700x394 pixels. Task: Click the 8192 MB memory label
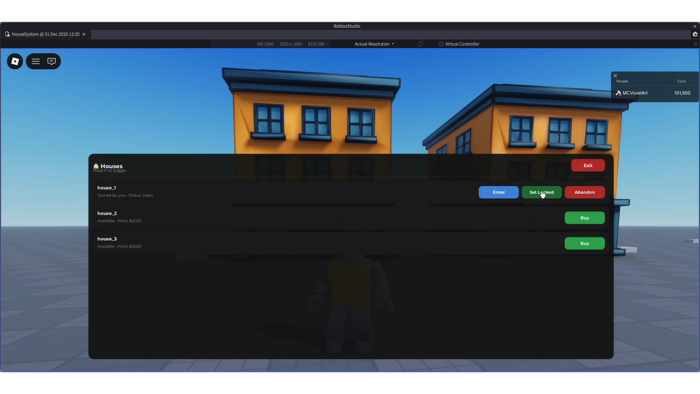316,44
